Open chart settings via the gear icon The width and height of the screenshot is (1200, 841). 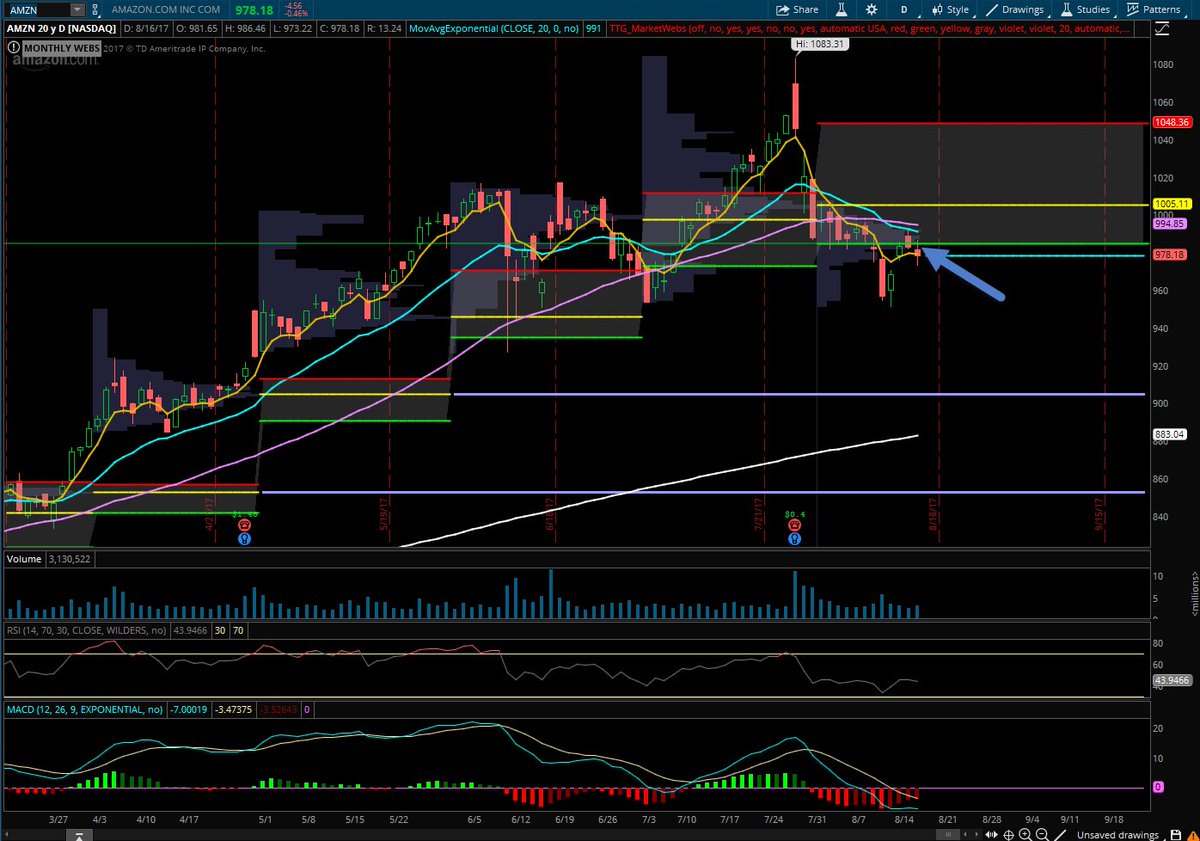871,9
